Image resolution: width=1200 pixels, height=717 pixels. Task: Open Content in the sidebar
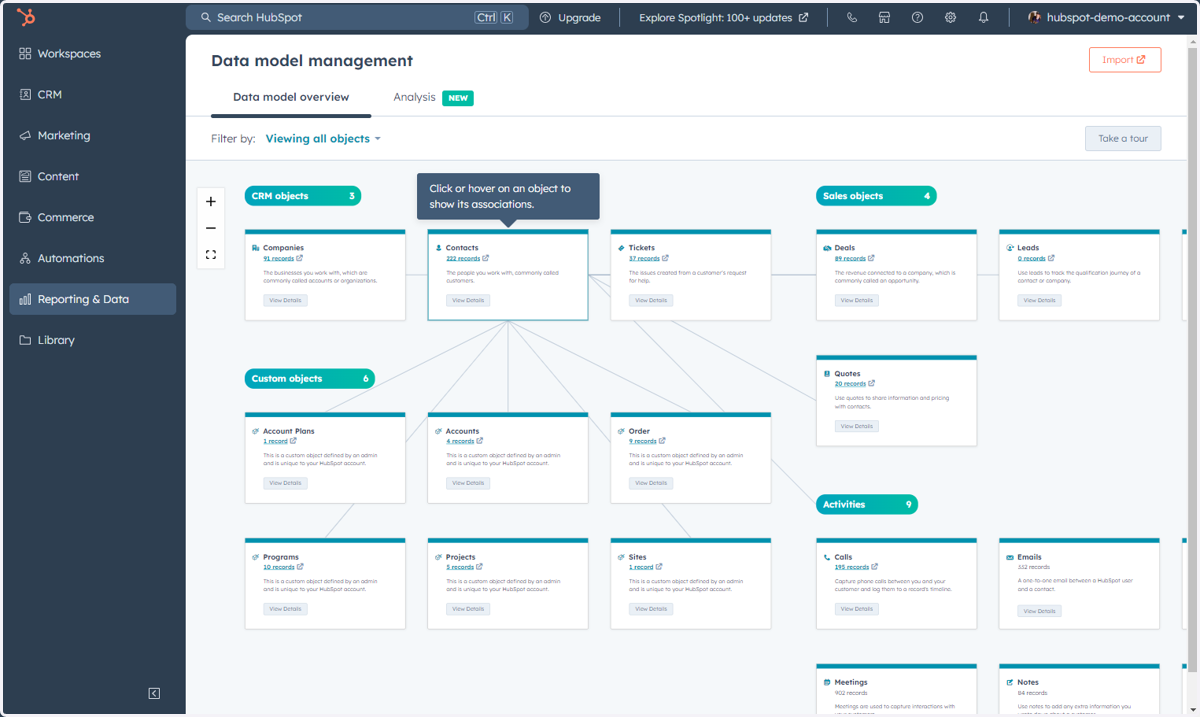coord(93,177)
